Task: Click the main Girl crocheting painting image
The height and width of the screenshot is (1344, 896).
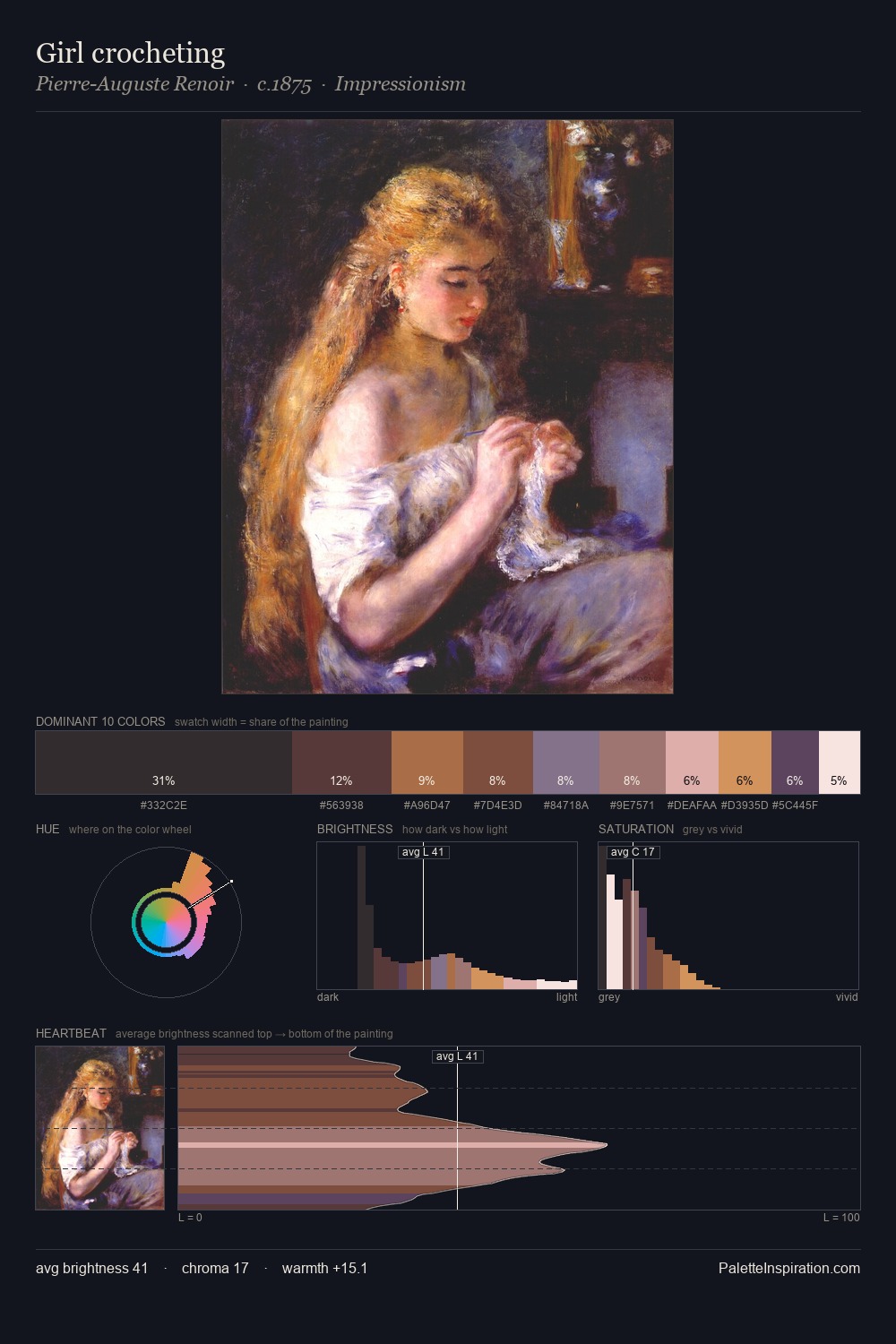Action: [447, 407]
